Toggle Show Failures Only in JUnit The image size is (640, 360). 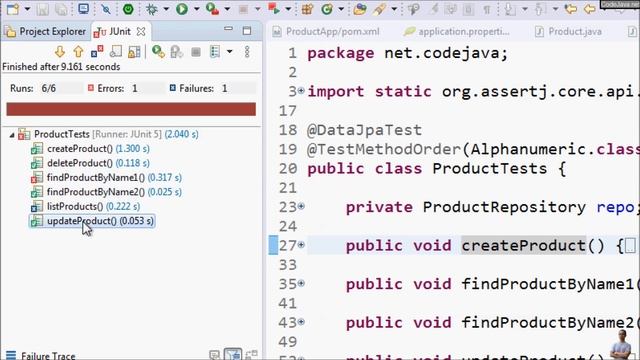tap(97, 52)
